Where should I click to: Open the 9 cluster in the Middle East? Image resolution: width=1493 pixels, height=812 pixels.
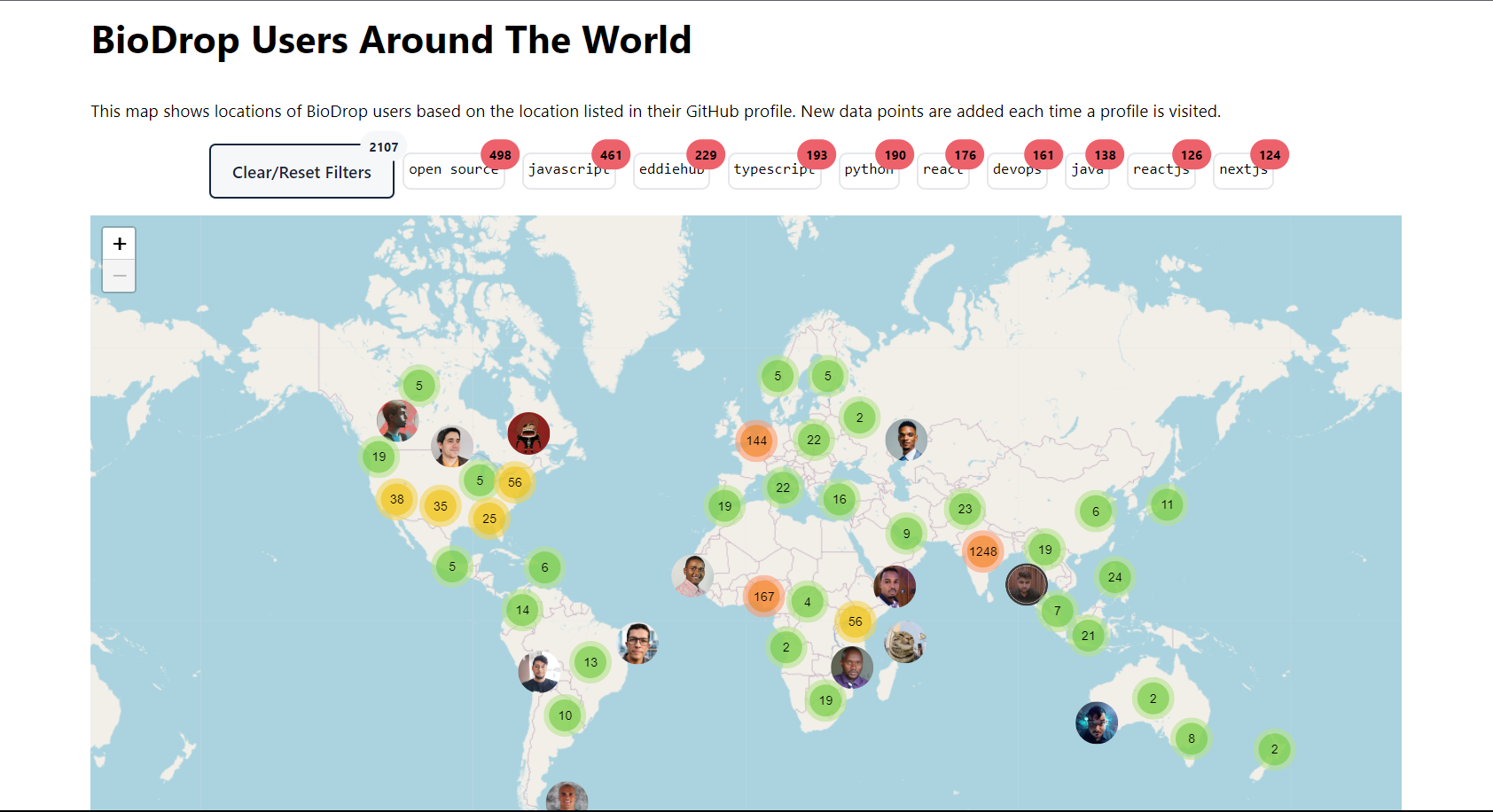click(x=906, y=534)
